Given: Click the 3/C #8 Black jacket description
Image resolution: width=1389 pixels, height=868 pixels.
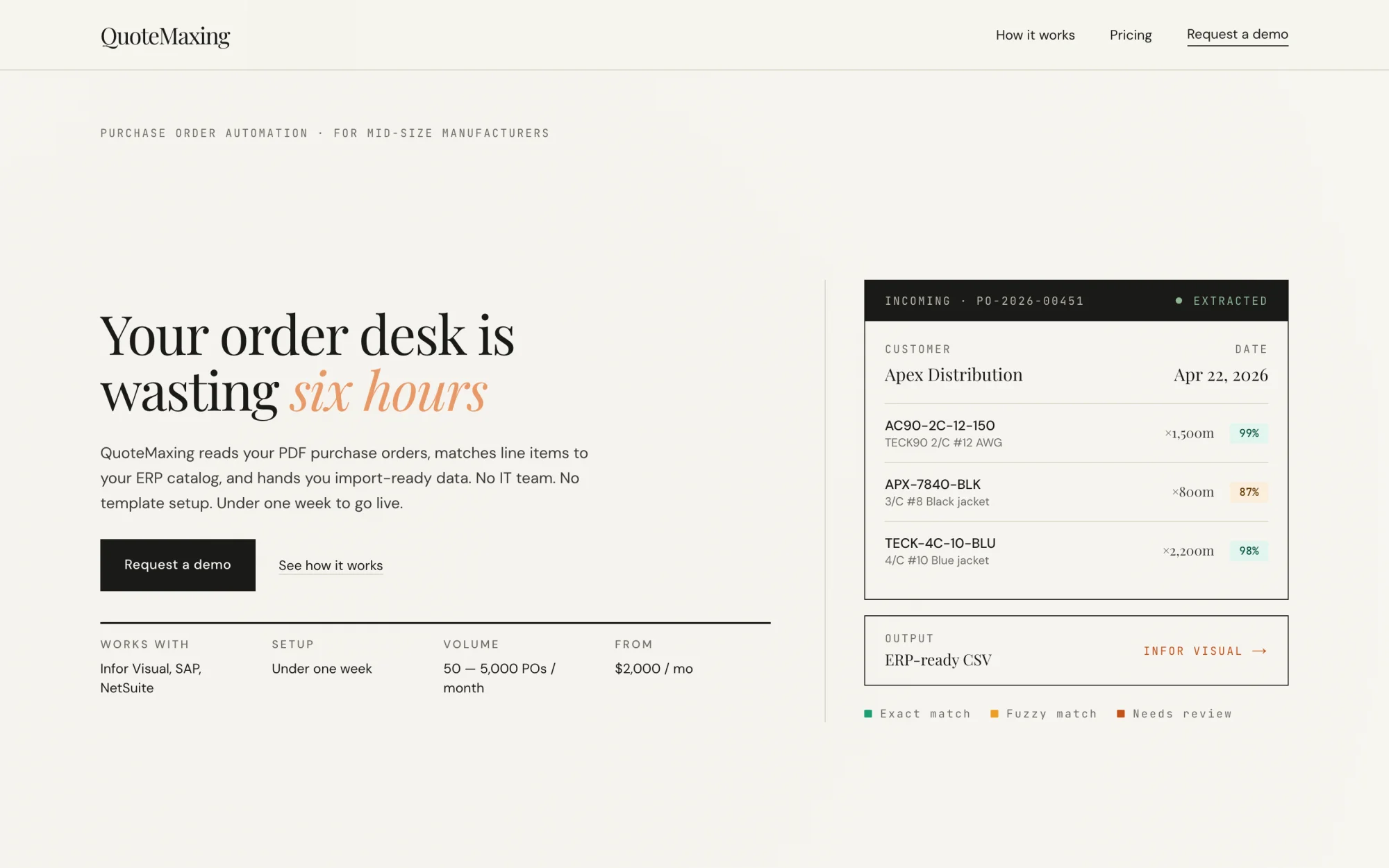Looking at the screenshot, I should coord(937,501).
